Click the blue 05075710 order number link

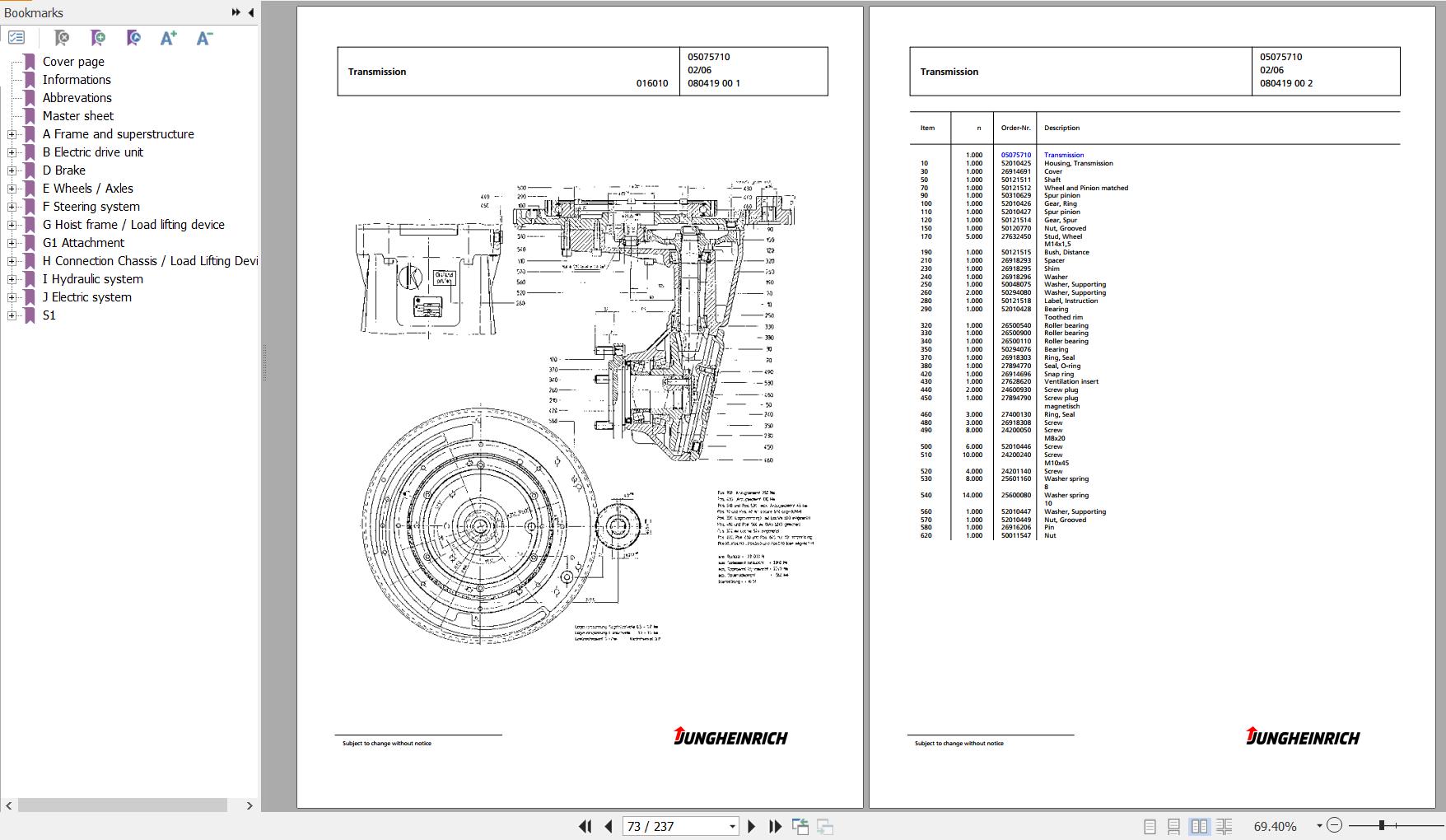tap(1015, 155)
